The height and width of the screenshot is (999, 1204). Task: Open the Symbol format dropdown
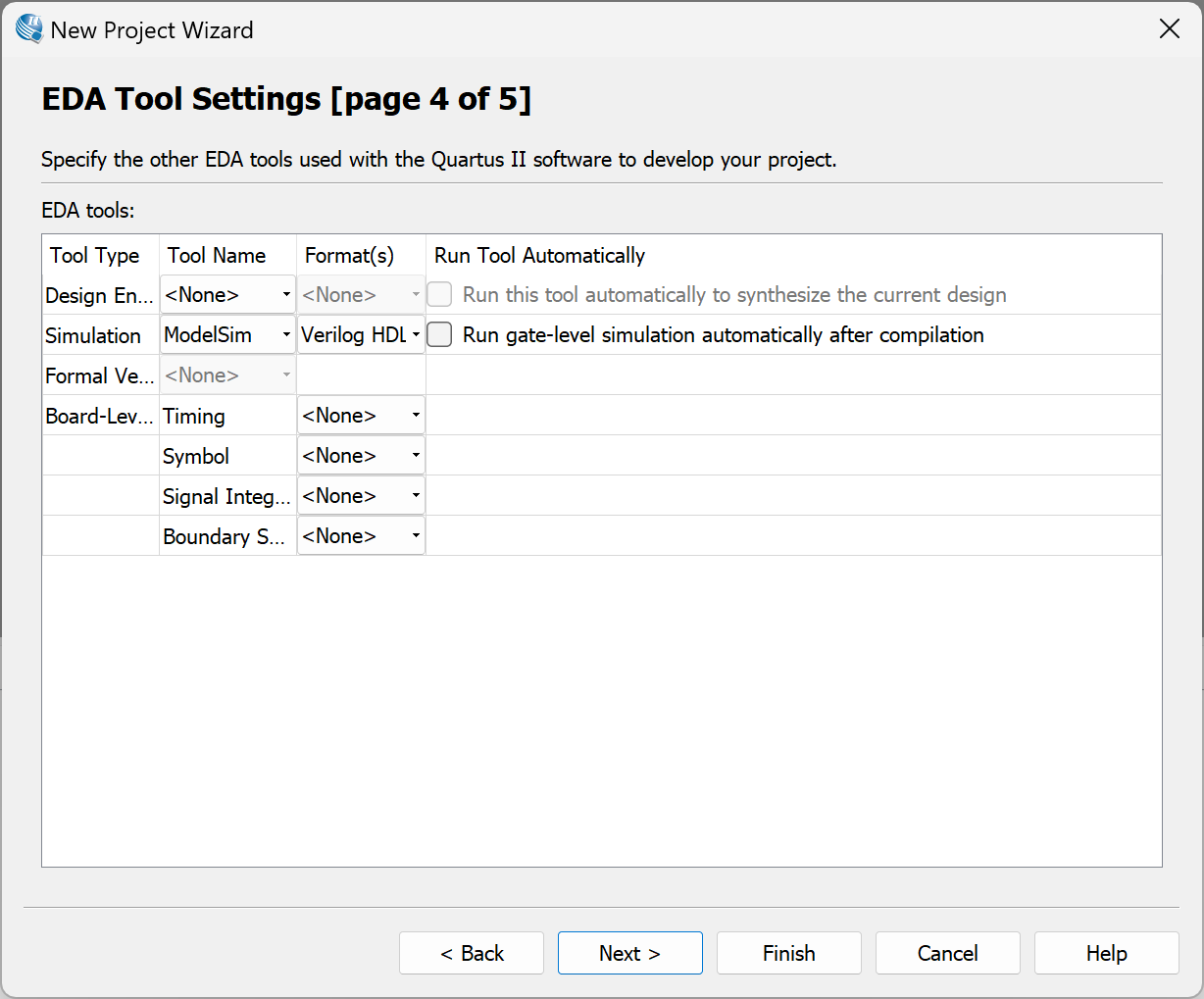pos(361,456)
